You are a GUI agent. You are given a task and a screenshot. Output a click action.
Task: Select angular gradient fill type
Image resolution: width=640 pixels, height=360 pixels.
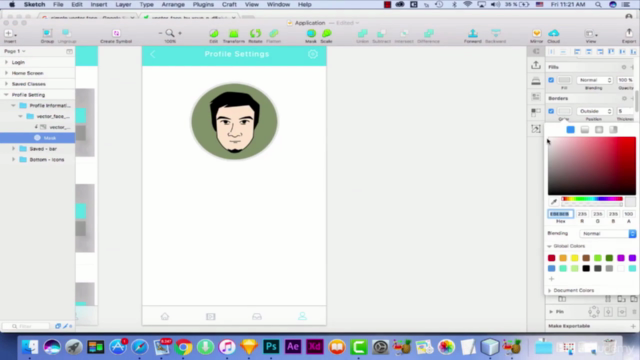tap(613, 130)
